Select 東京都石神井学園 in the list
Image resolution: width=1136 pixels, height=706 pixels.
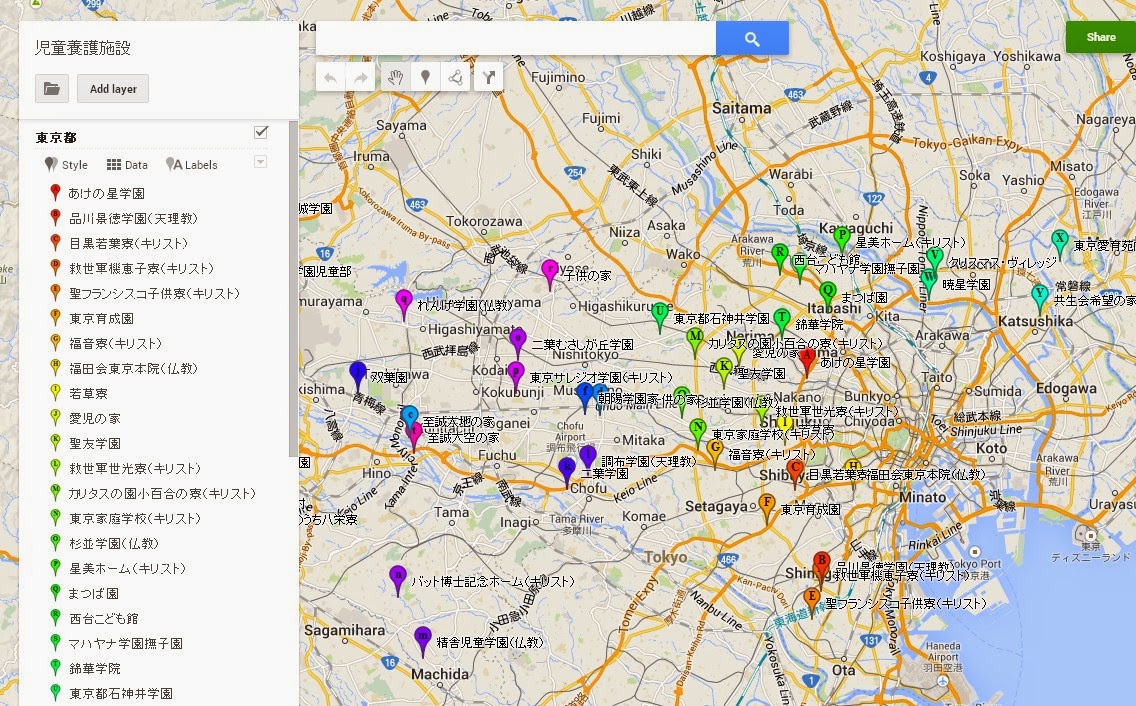120,694
